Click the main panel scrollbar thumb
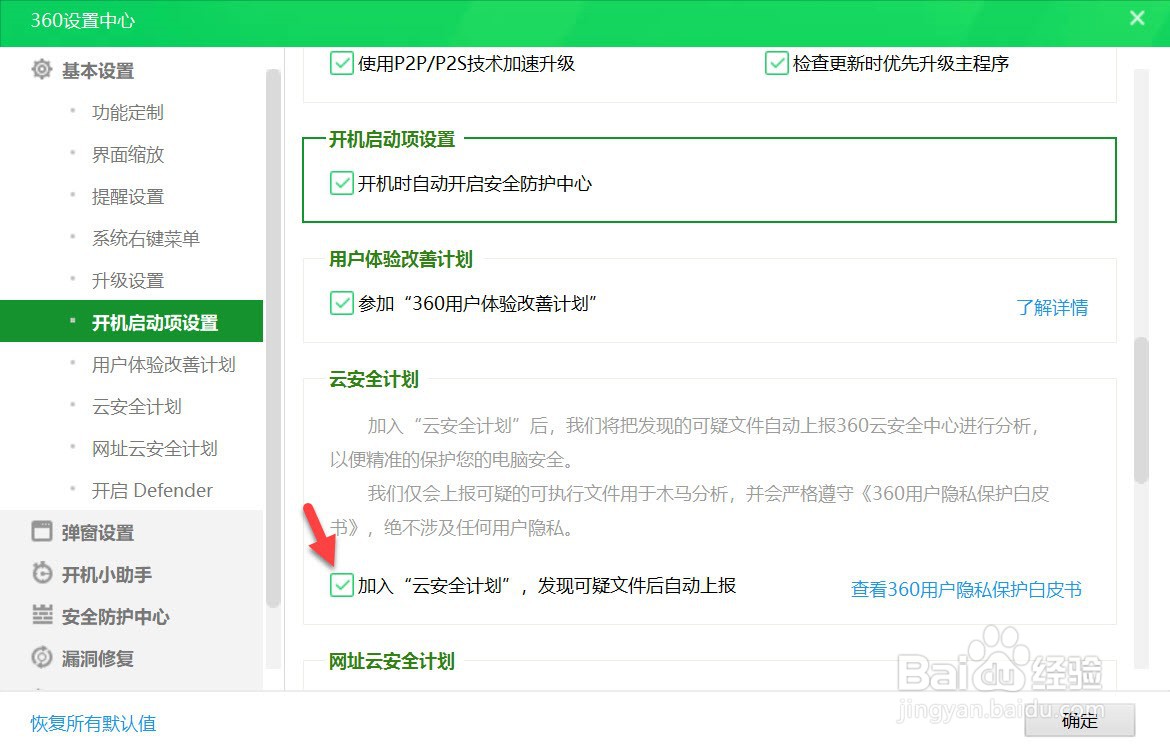This screenshot has height=750, width=1170. coord(1141,410)
